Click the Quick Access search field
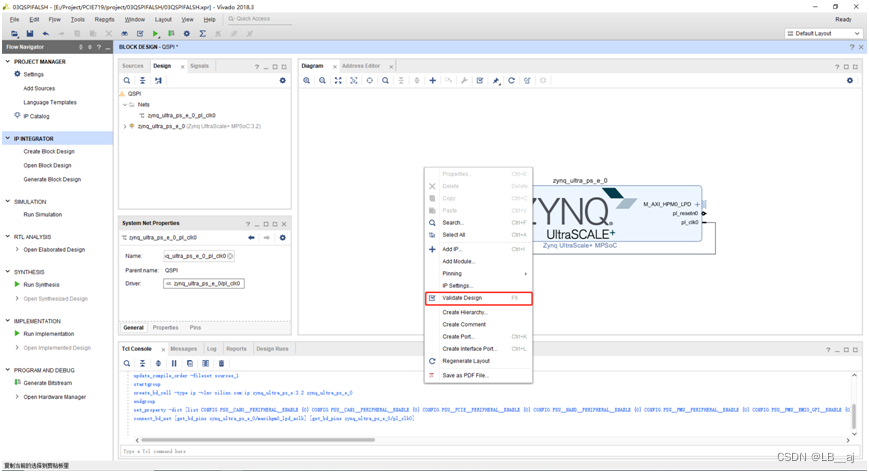The width and height of the screenshot is (869, 473). pos(259,19)
